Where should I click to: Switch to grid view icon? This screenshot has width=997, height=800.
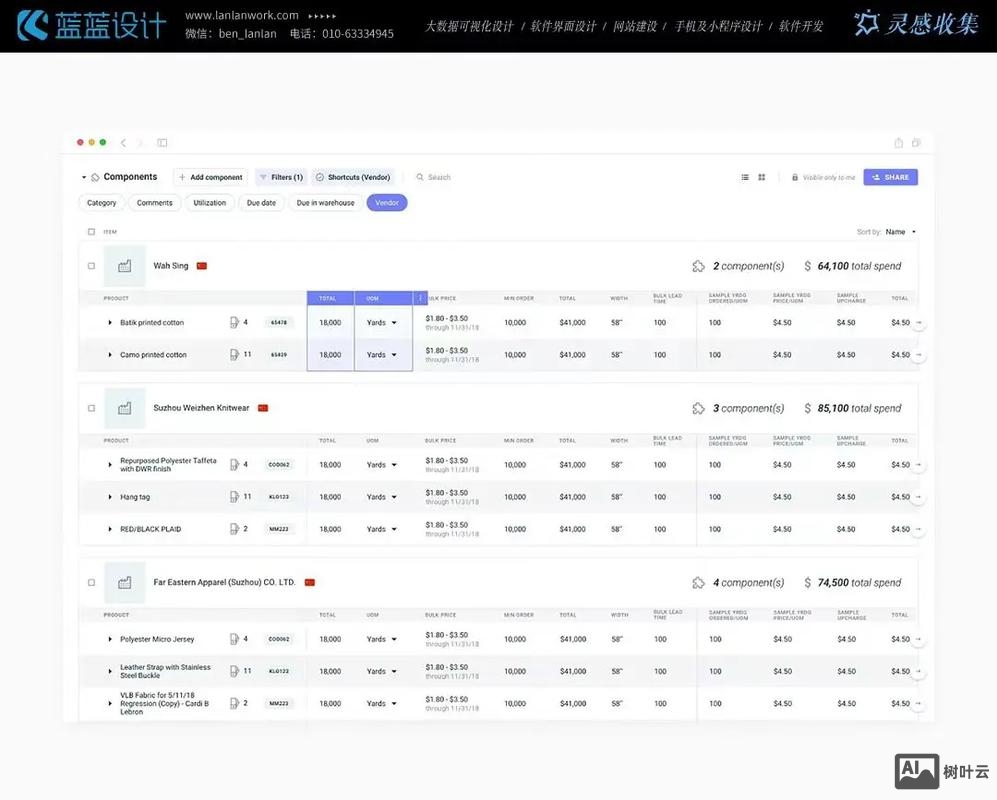[x=762, y=177]
